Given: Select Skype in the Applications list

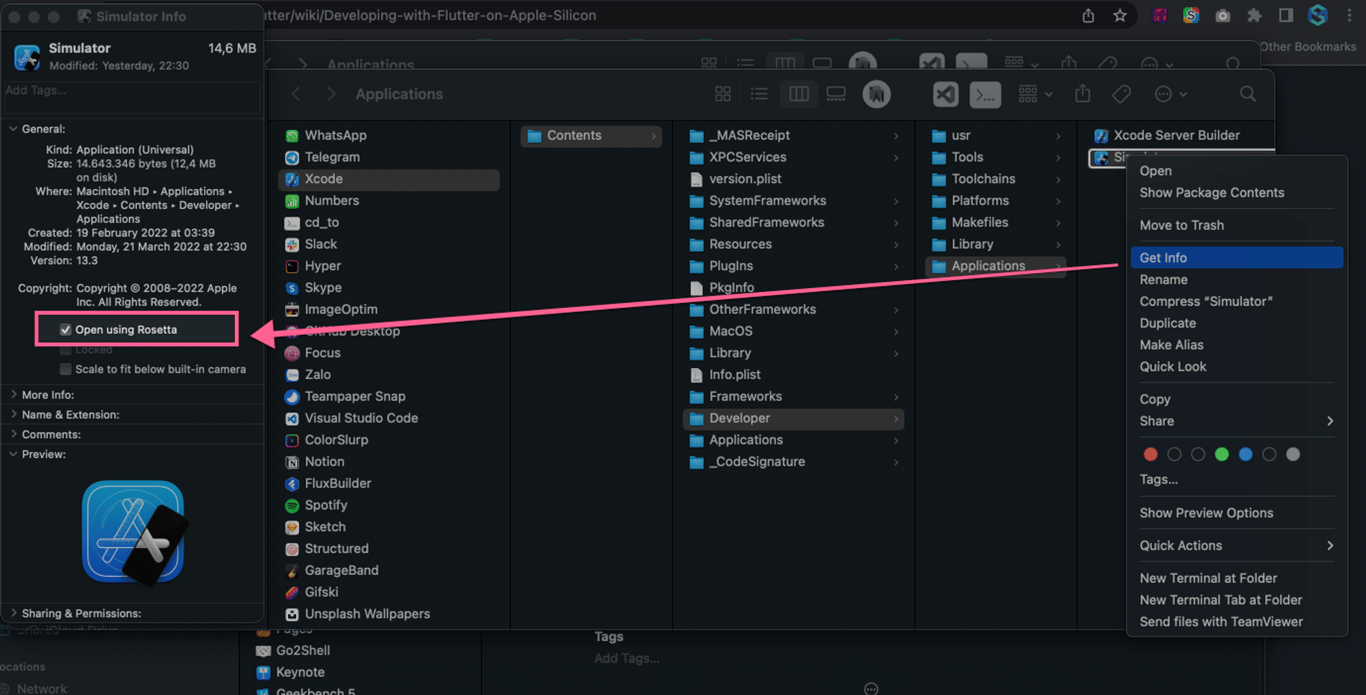Looking at the screenshot, I should [x=322, y=287].
